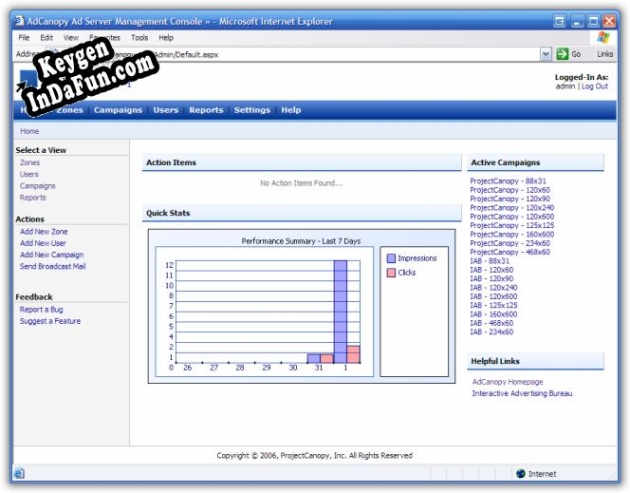Switch to the Users navigation tab

(x=166, y=110)
